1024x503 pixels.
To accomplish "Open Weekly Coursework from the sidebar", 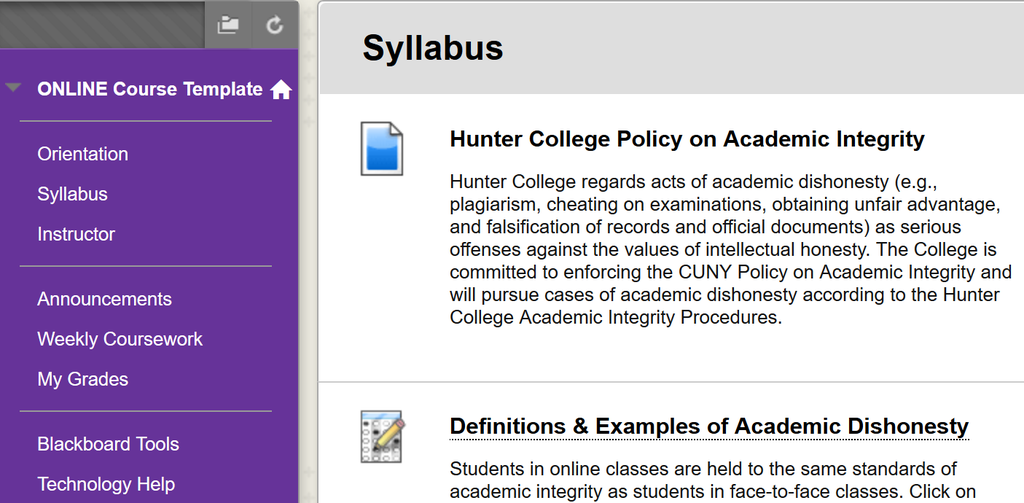I will tap(120, 339).
